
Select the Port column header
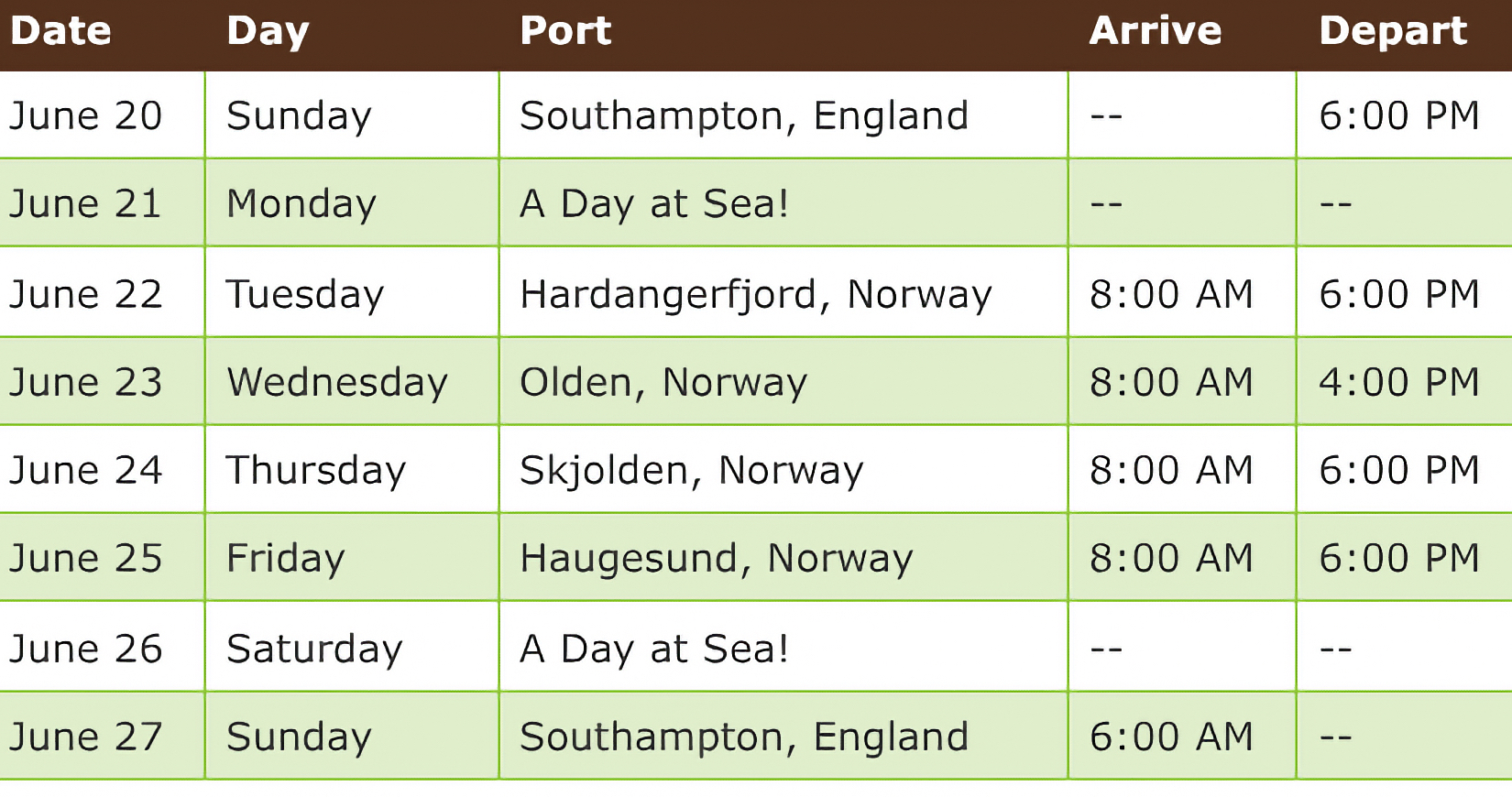coord(565,31)
